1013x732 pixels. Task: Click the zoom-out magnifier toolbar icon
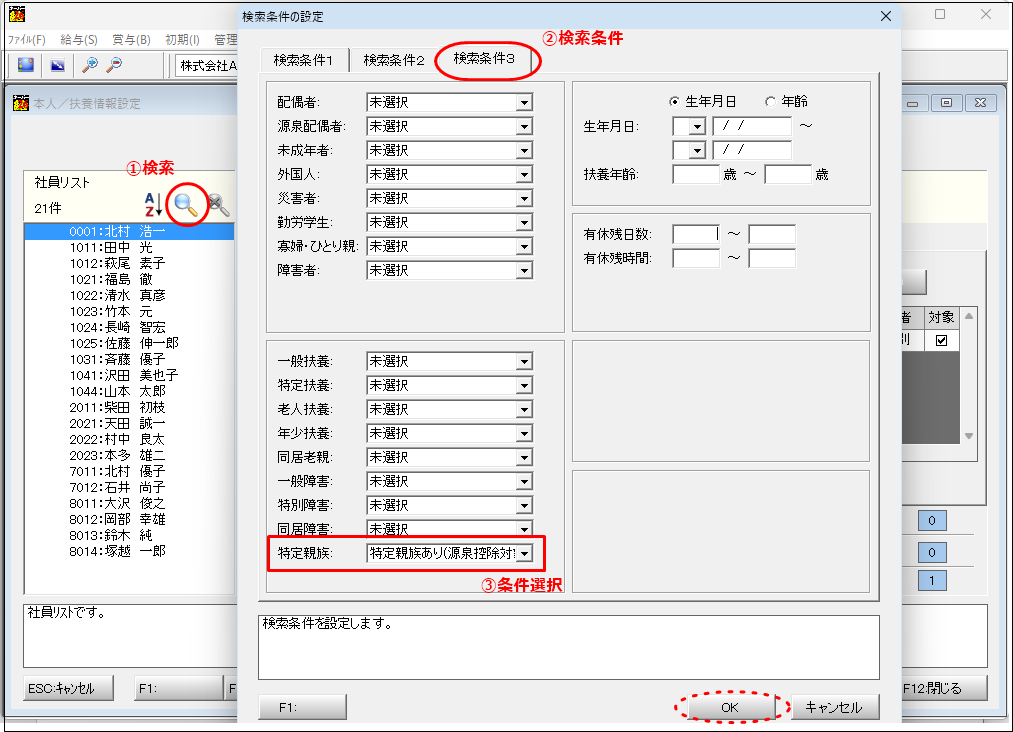(x=115, y=65)
